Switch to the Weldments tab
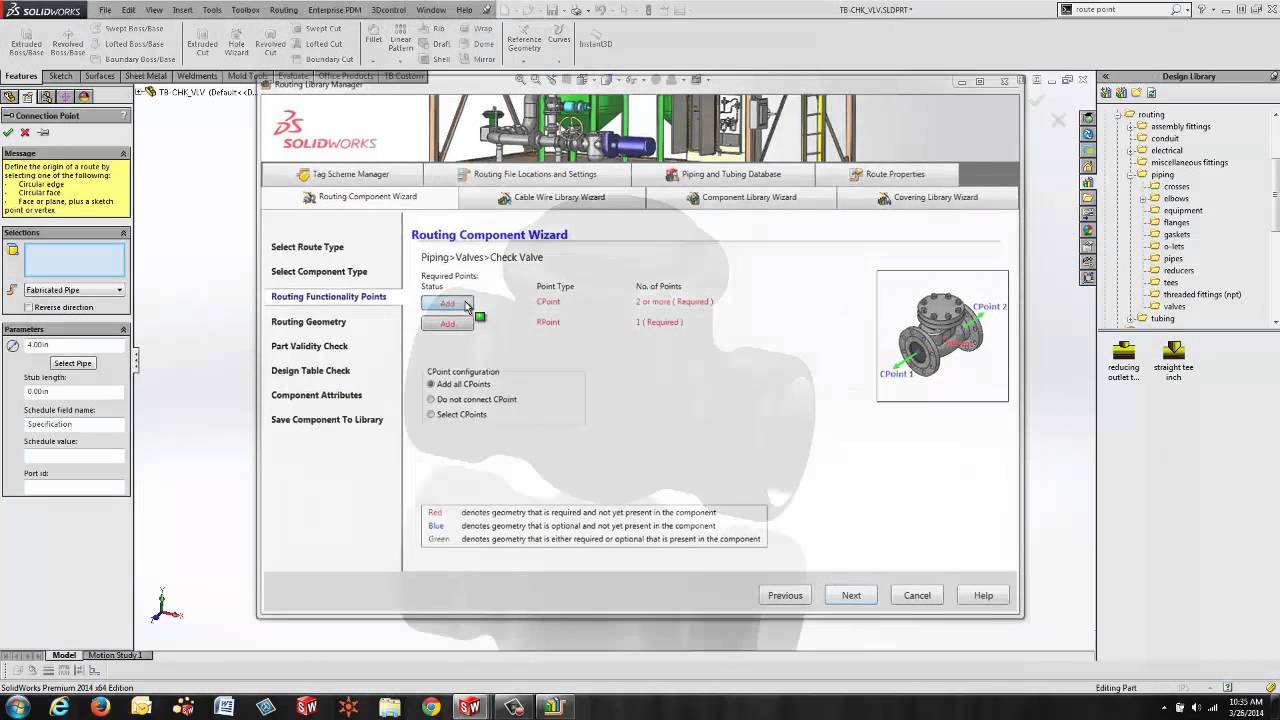 pos(197,76)
